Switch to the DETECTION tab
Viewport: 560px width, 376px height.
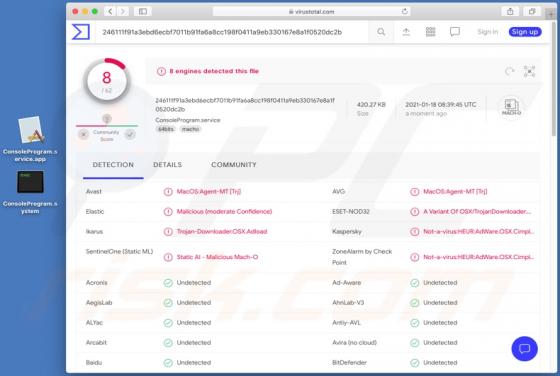tap(113, 165)
